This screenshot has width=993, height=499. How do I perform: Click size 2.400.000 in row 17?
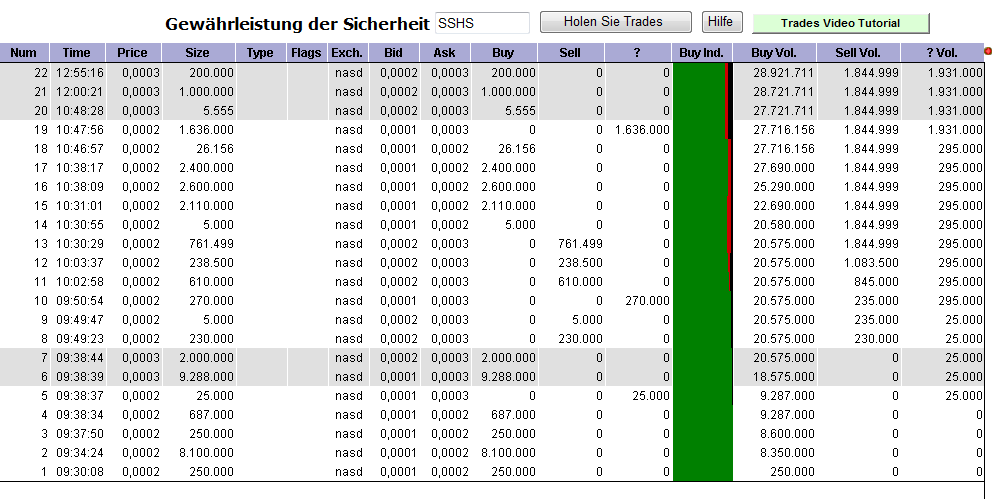click(206, 168)
